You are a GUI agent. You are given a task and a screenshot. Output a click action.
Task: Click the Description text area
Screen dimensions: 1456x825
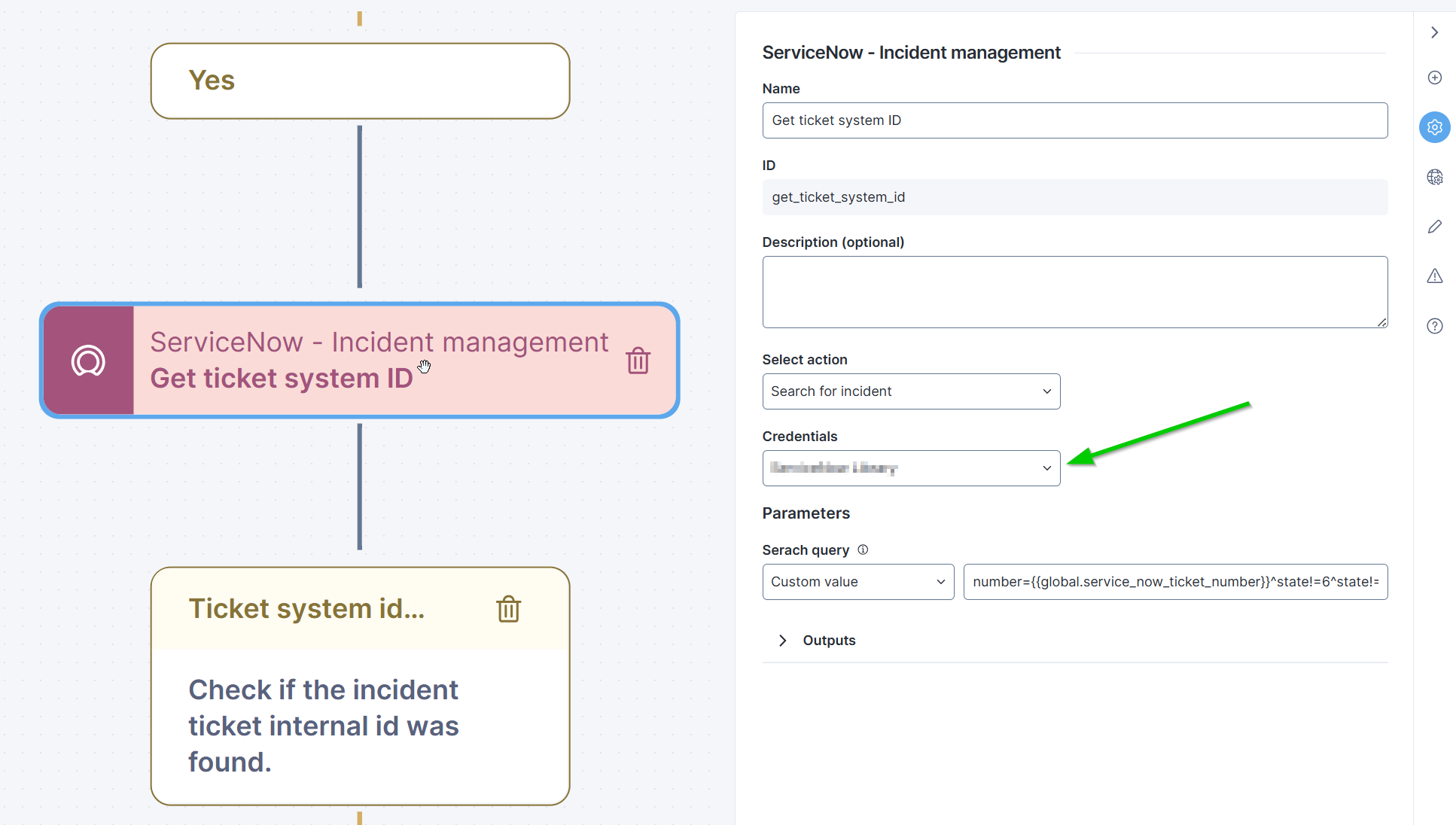[1074, 292]
